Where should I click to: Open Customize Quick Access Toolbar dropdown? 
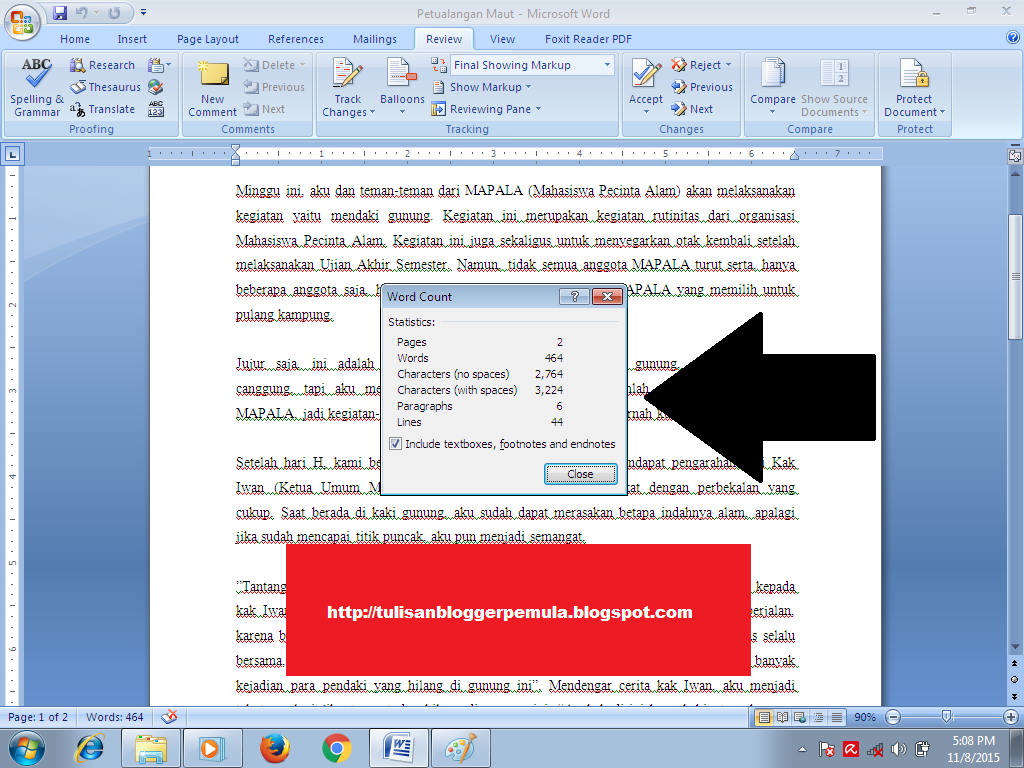click(x=143, y=12)
